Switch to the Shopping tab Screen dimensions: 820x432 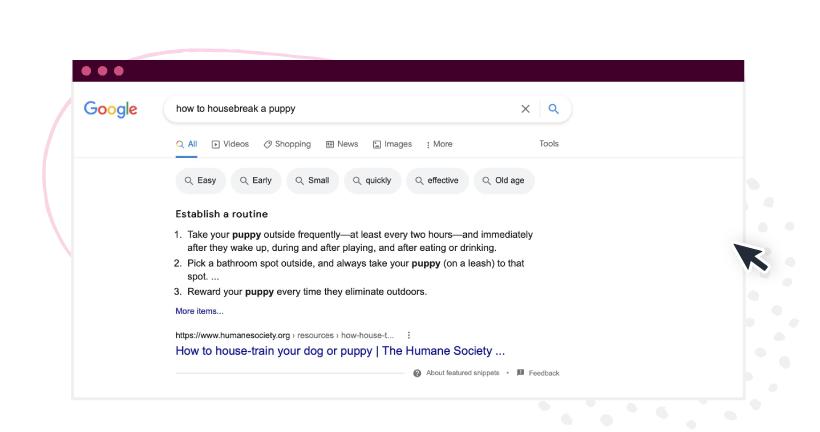(x=287, y=144)
